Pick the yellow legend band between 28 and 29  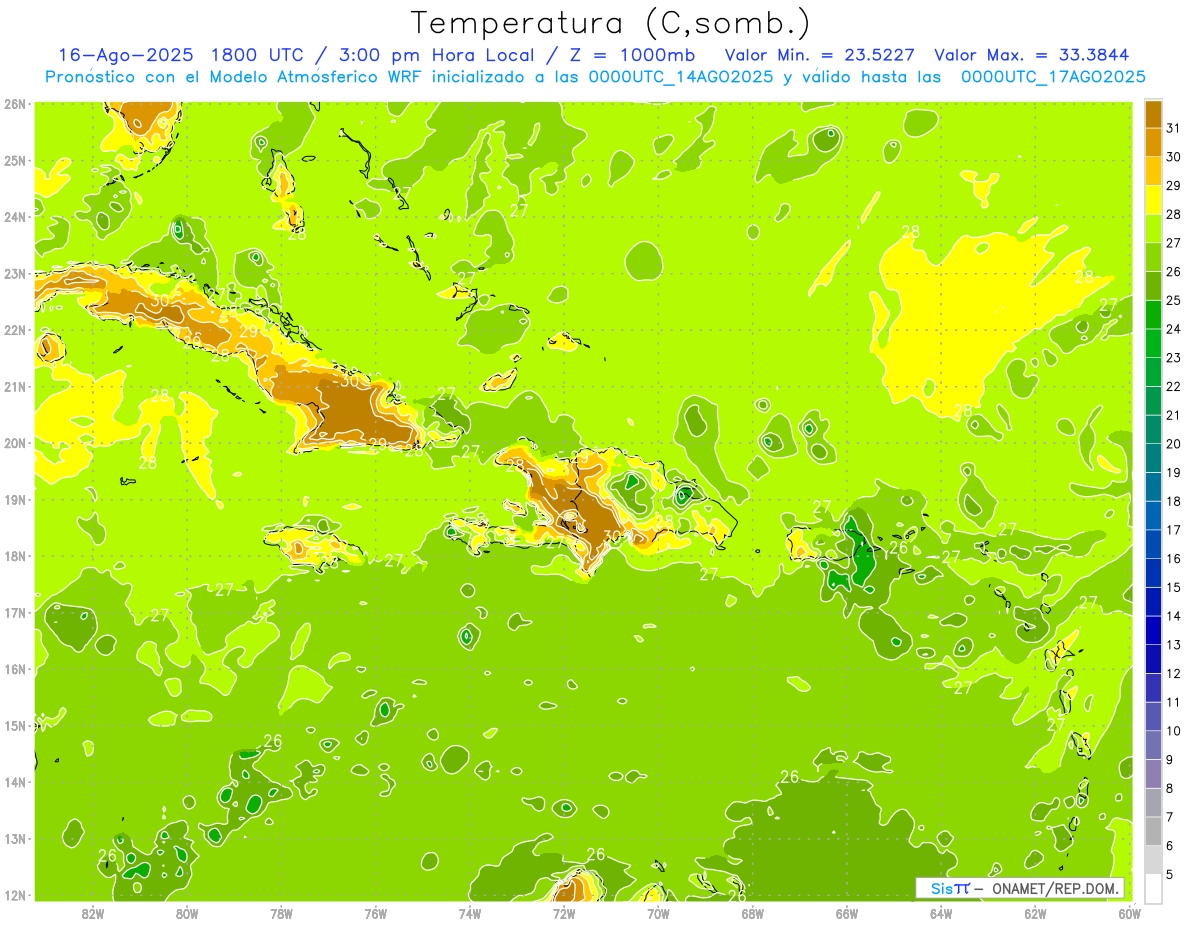1152,199
